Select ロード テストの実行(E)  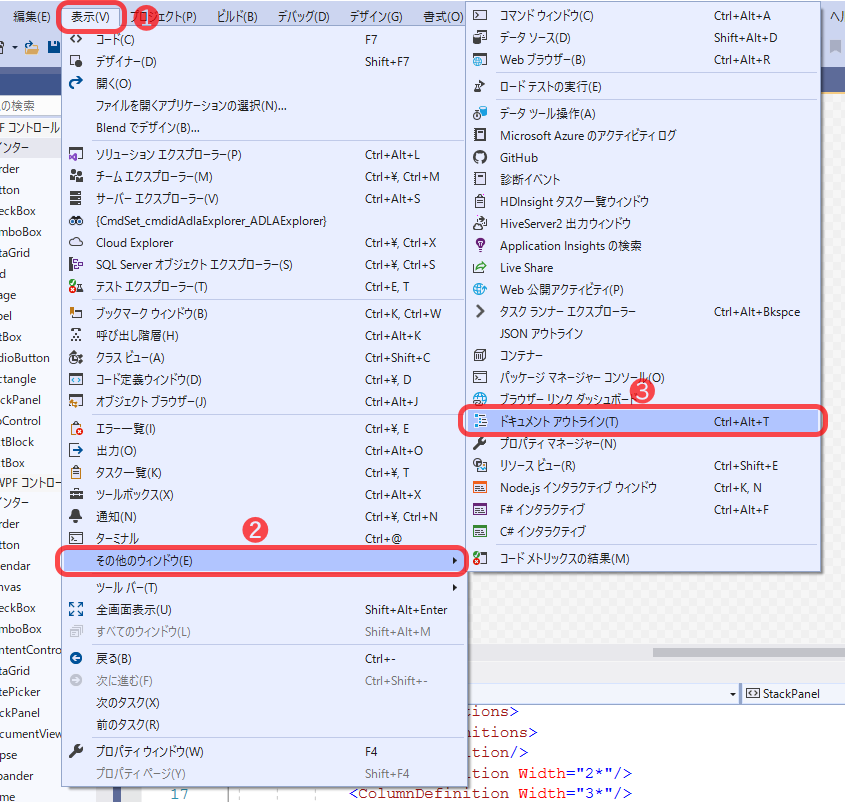(642, 86)
